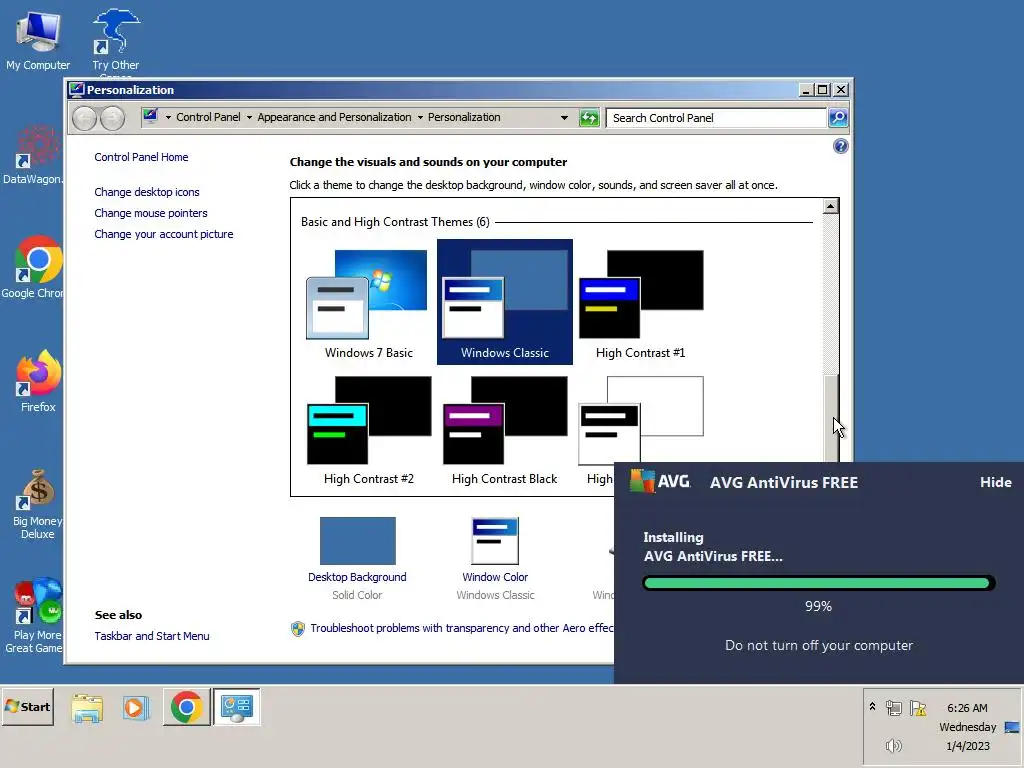The width and height of the screenshot is (1024, 768).
Task: Open the DataWagon desktop shortcut
Action: (33, 155)
